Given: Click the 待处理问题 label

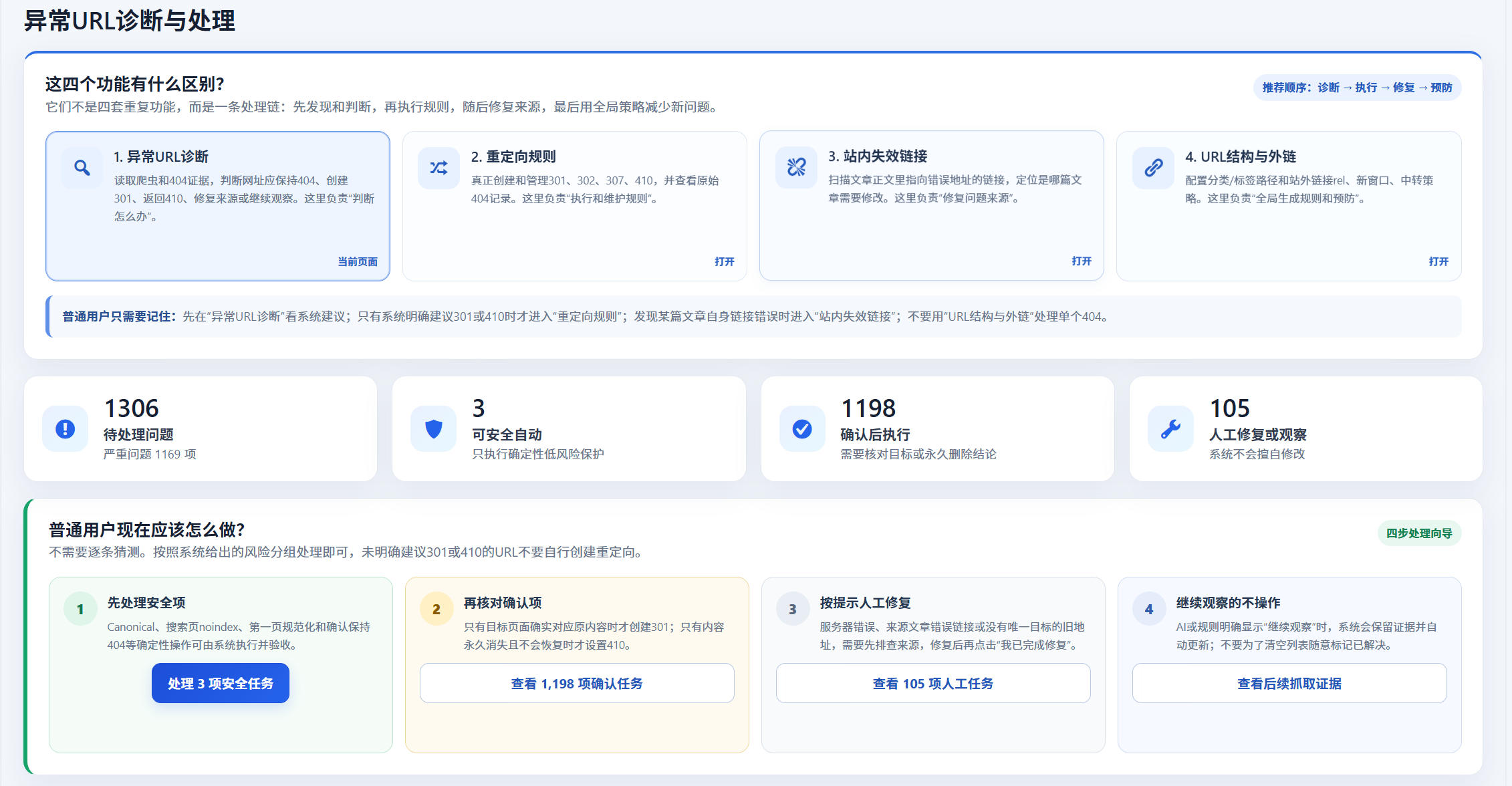Looking at the screenshot, I should (138, 434).
